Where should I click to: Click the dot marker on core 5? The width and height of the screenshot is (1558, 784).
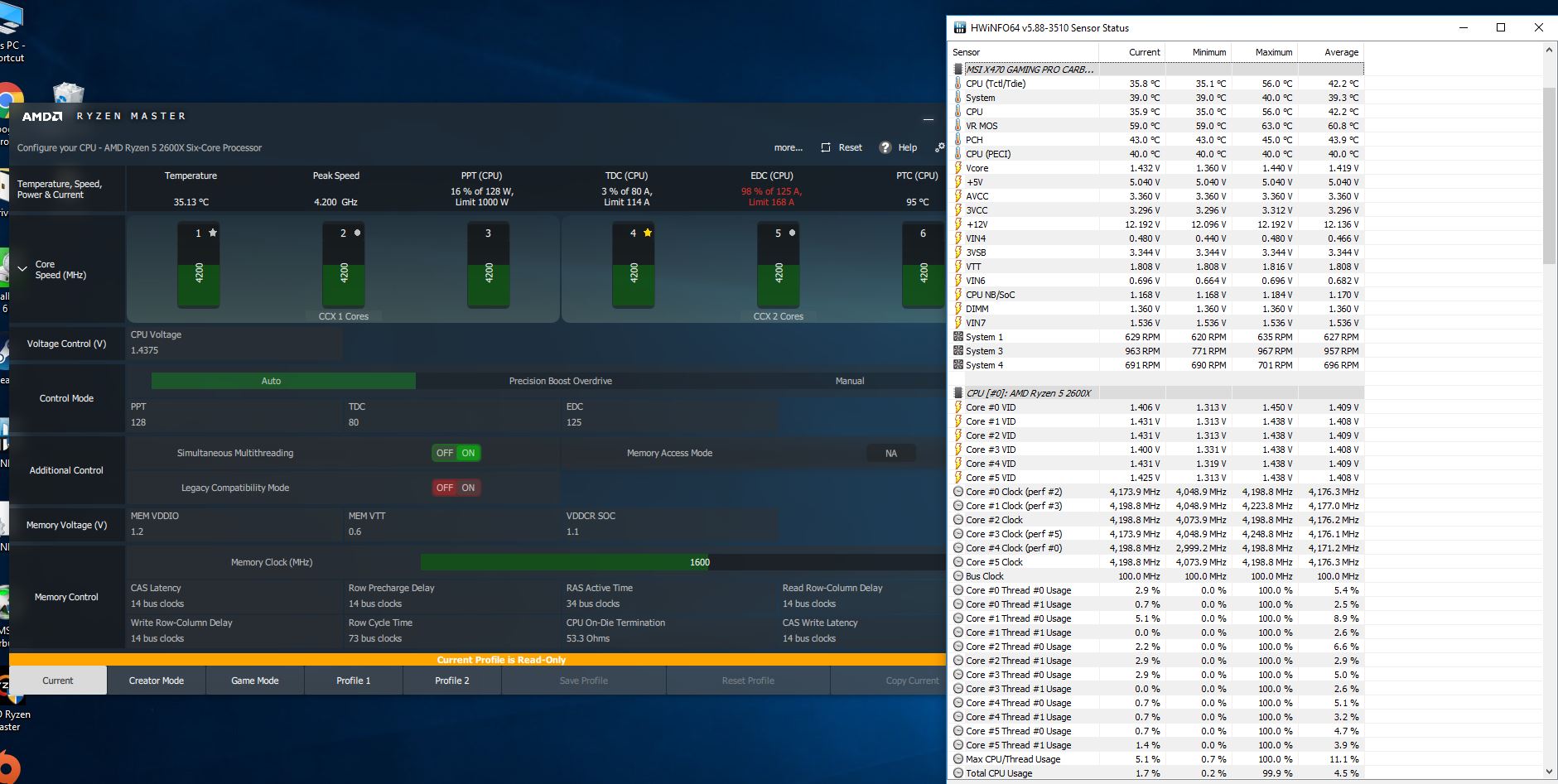coord(793,233)
